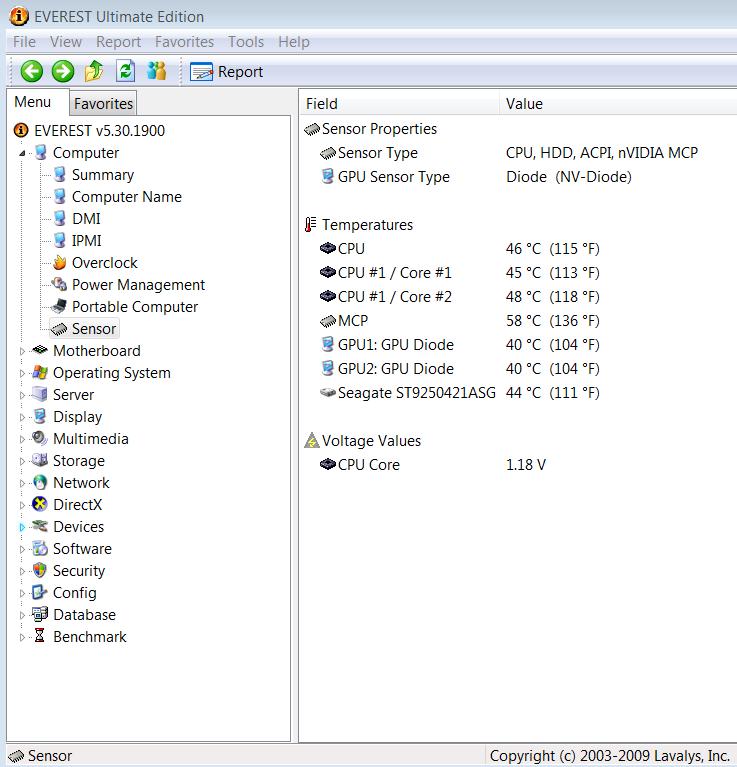Click the Overclock flame icon
Screen dimensions: 737x767
(x=60, y=263)
